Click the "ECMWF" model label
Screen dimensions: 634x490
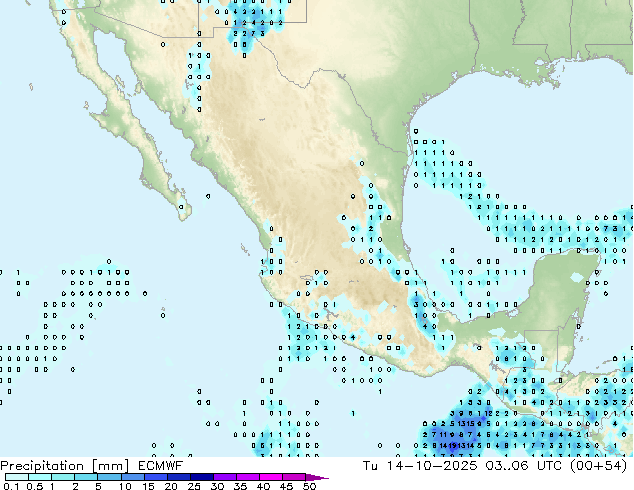(x=161, y=466)
